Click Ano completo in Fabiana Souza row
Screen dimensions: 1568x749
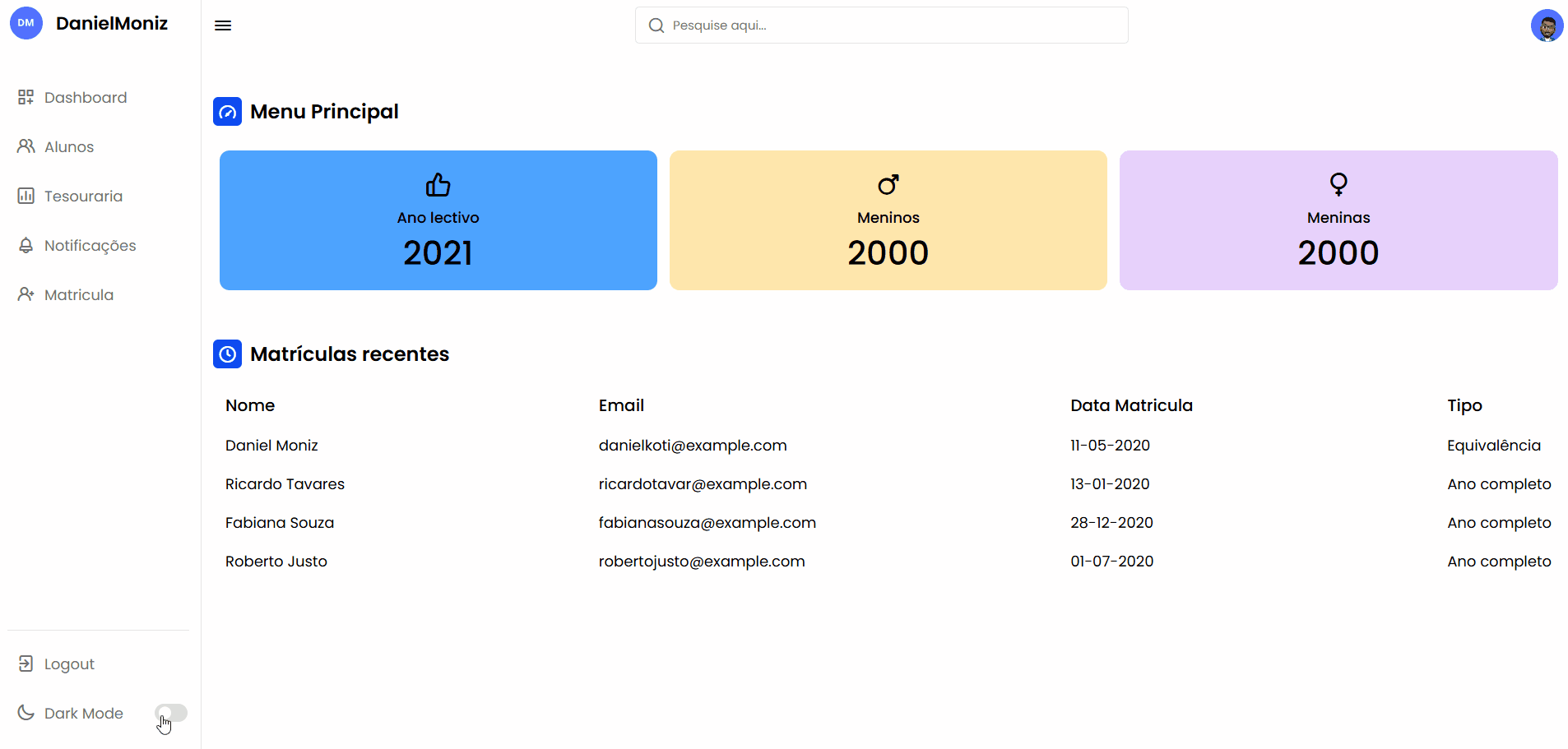1499,522
